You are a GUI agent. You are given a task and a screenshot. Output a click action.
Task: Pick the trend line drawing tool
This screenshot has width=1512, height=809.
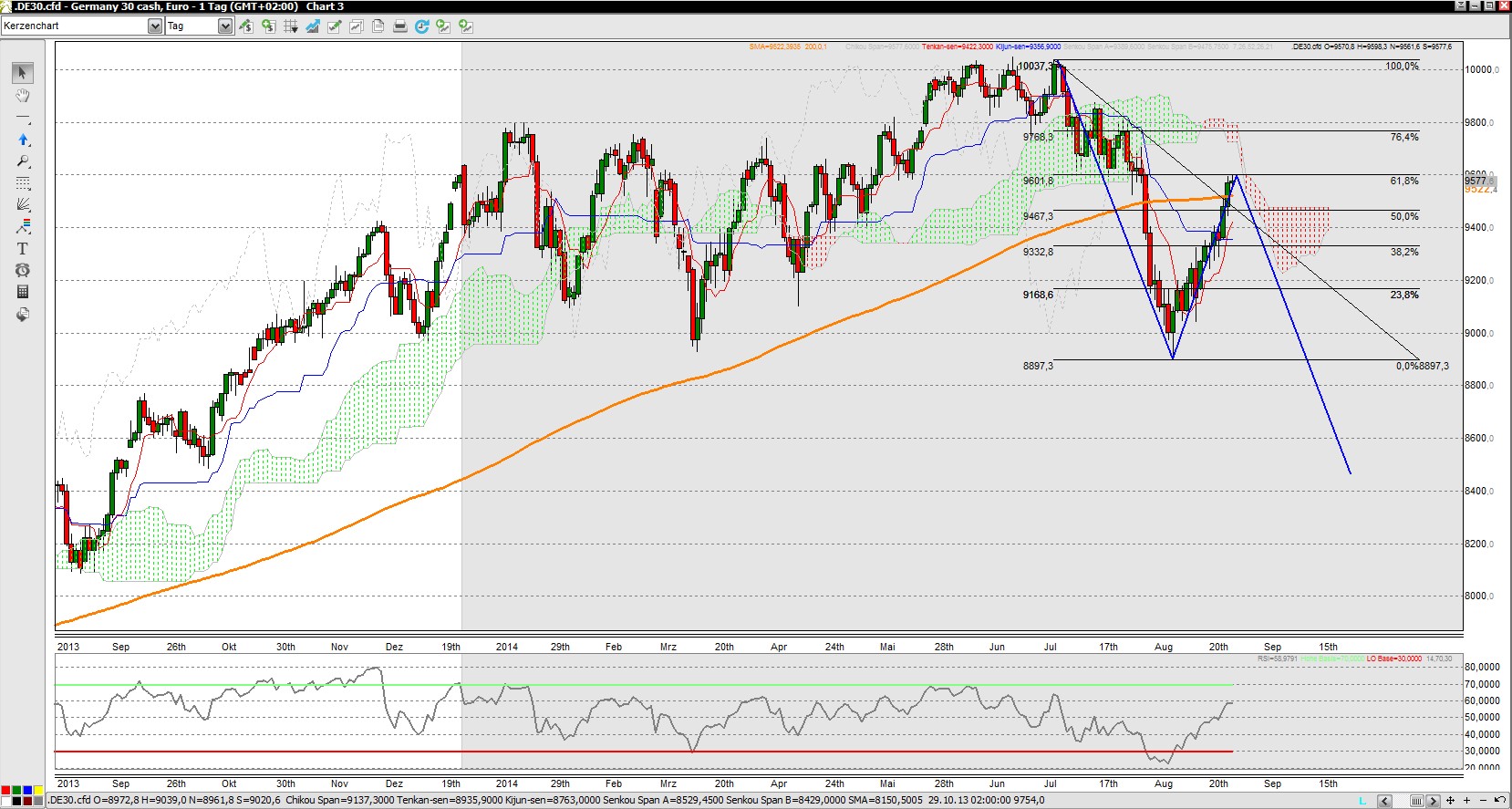23,119
